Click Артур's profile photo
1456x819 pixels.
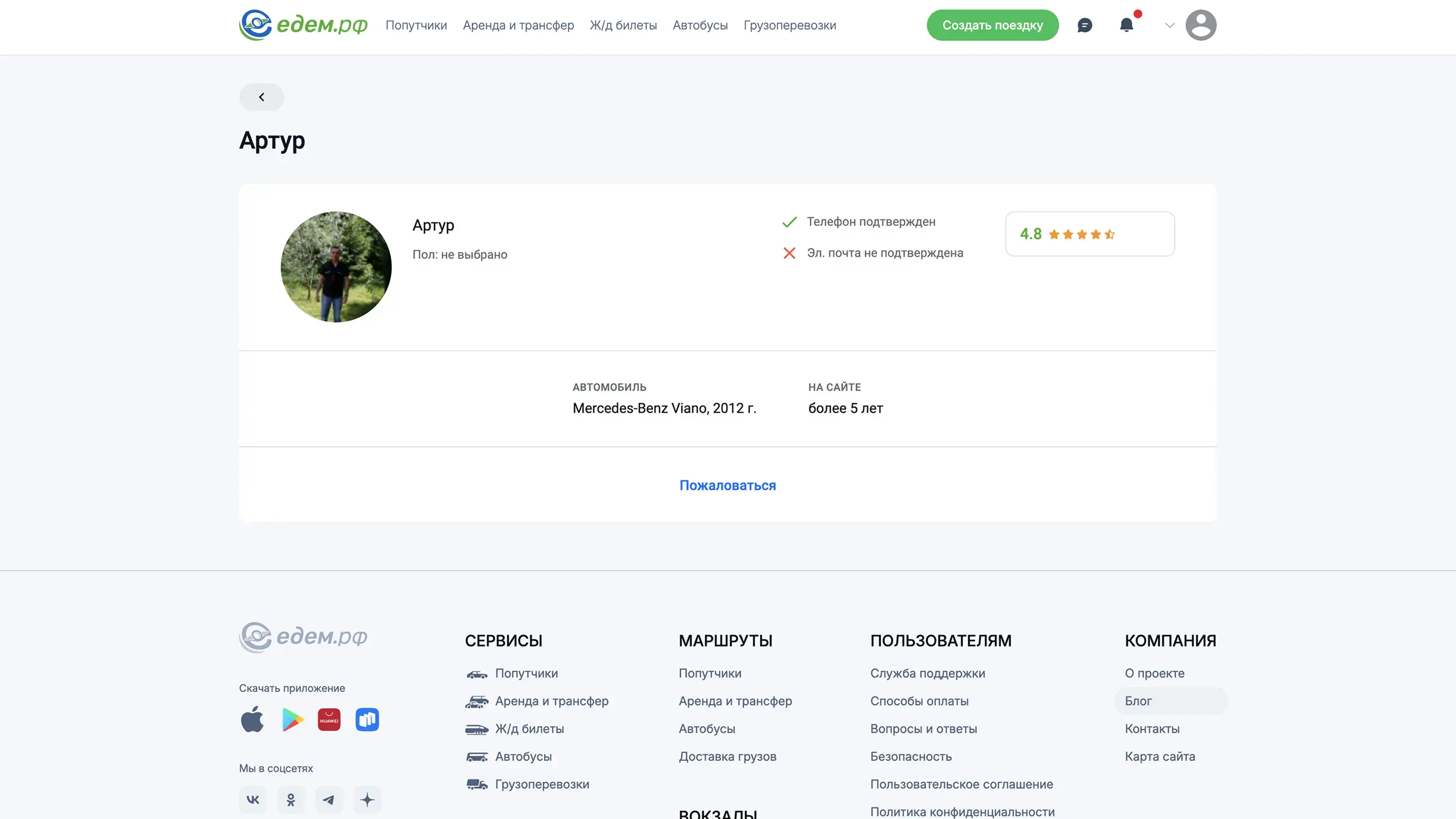point(336,267)
